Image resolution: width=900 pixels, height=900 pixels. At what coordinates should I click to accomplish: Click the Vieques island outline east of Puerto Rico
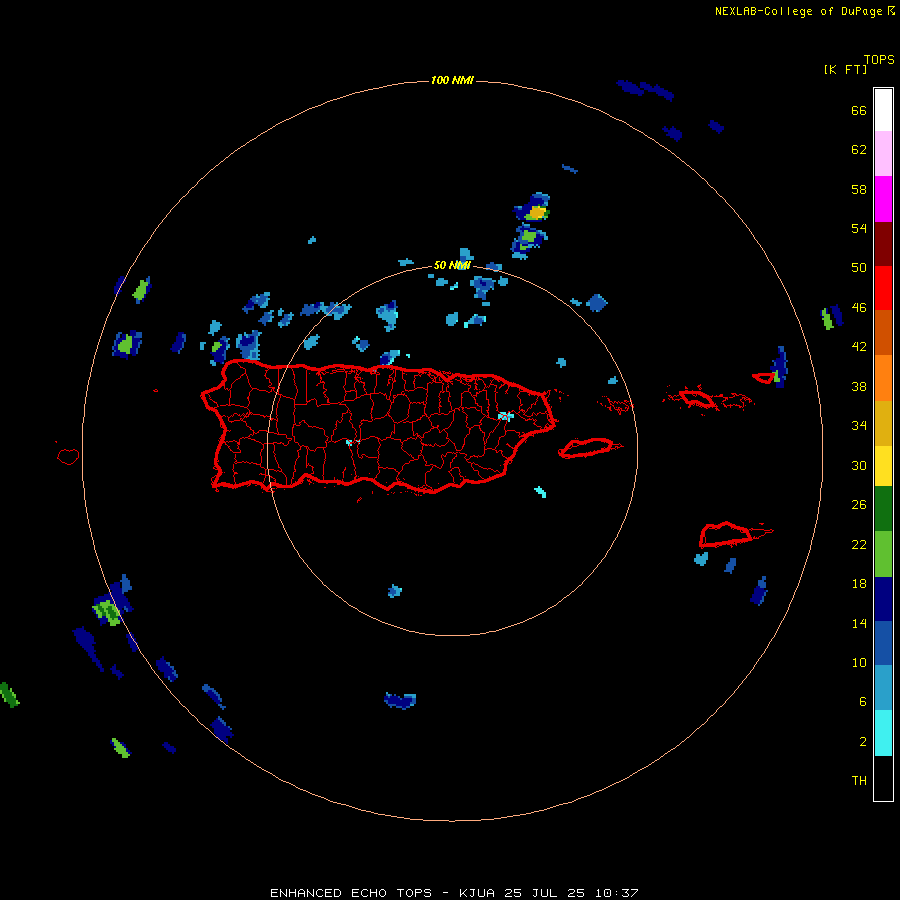click(589, 448)
